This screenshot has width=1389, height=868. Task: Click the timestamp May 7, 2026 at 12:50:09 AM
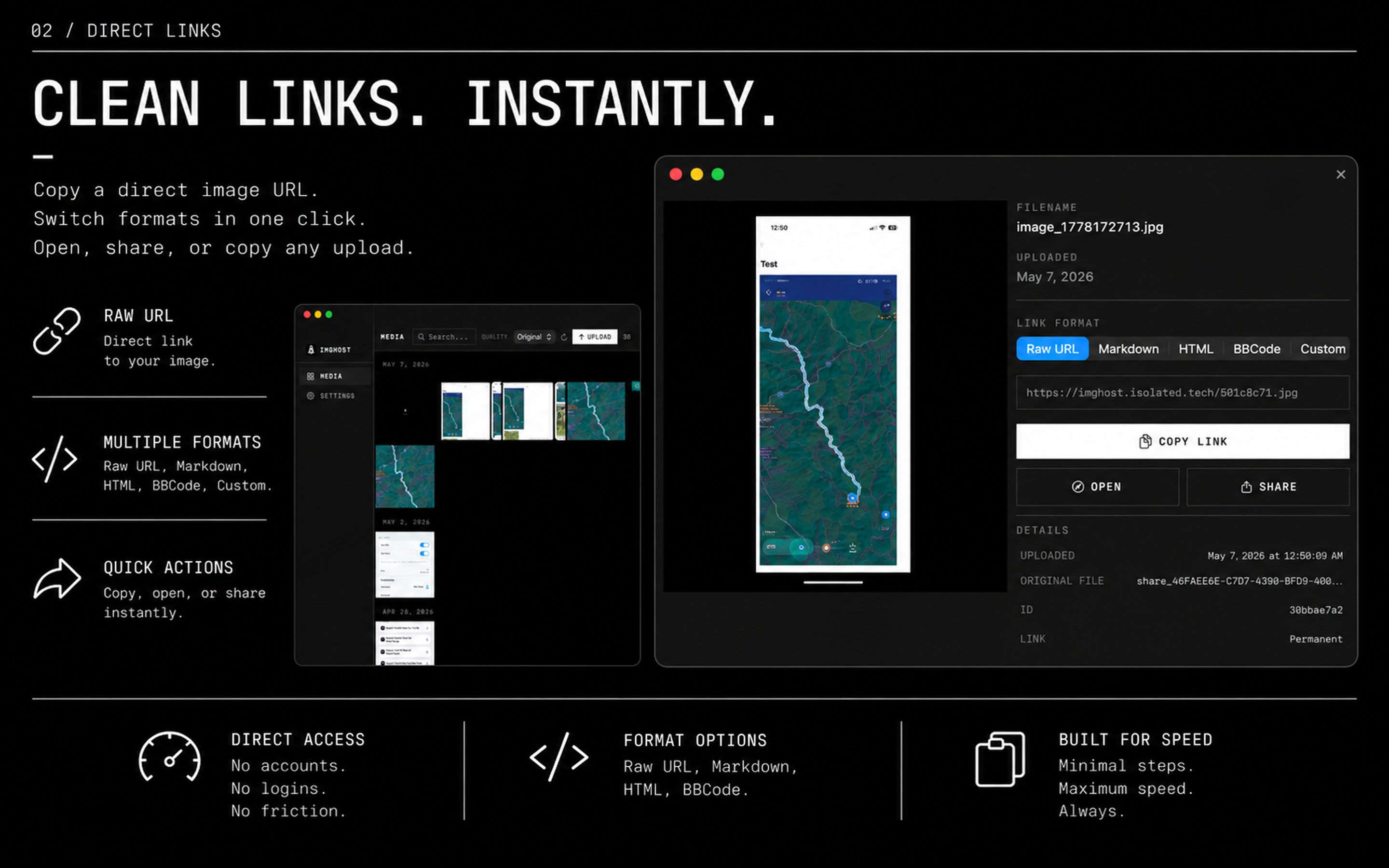[1275, 556]
